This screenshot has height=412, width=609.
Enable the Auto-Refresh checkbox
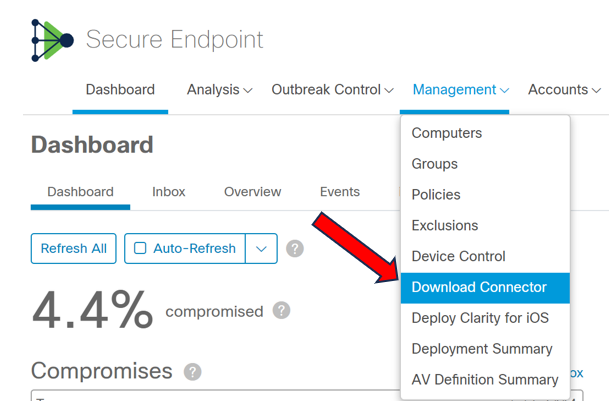pyautogui.click(x=141, y=248)
